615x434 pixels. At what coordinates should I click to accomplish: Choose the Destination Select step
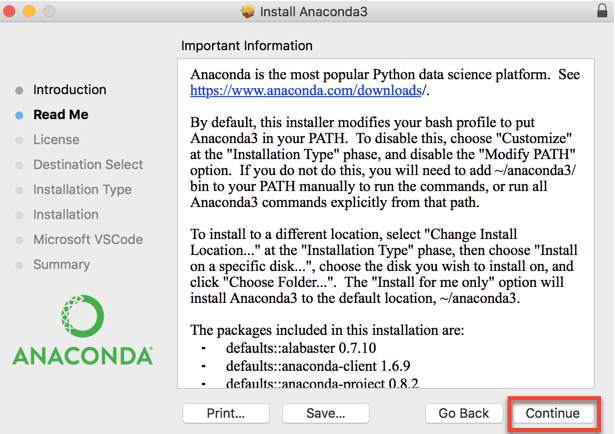tap(88, 165)
